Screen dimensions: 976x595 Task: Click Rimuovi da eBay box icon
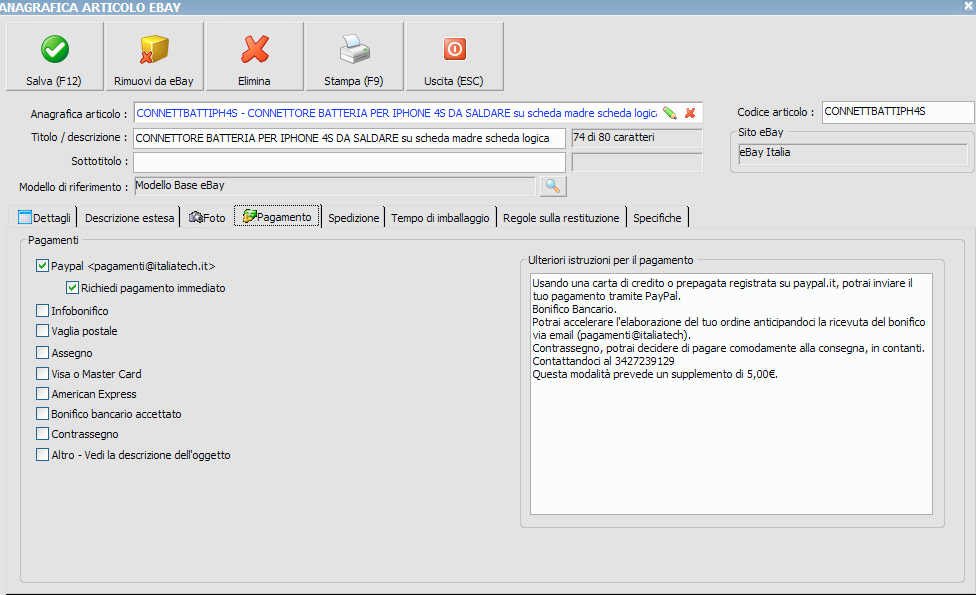154,57
